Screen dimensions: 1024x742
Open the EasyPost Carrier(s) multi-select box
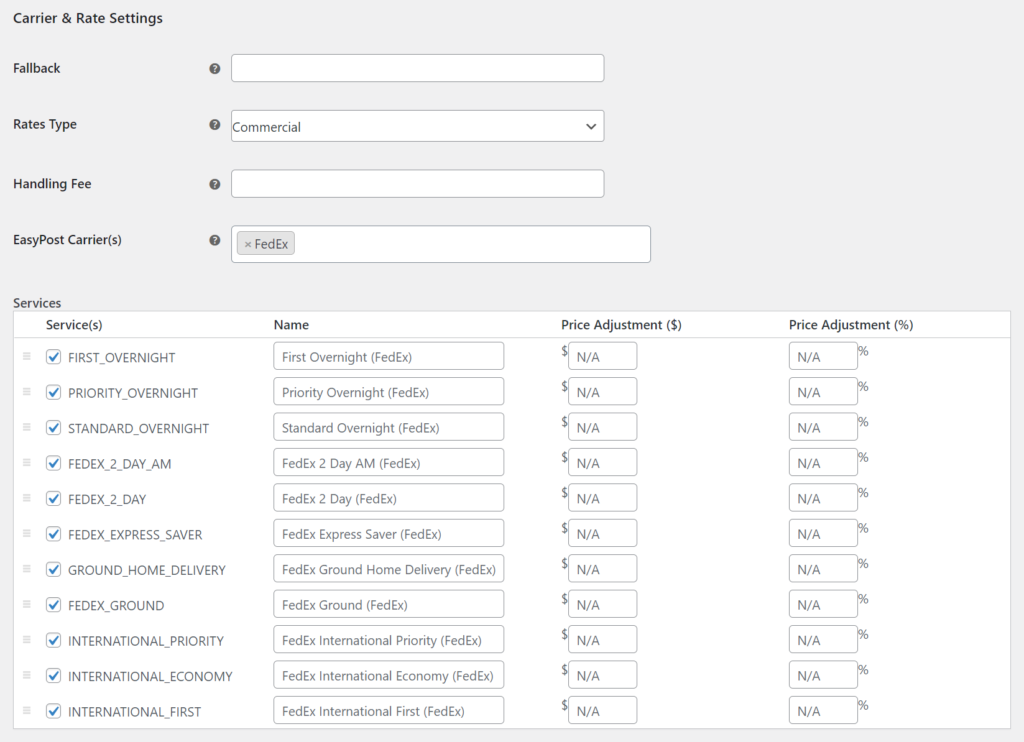pyautogui.click(x=470, y=244)
